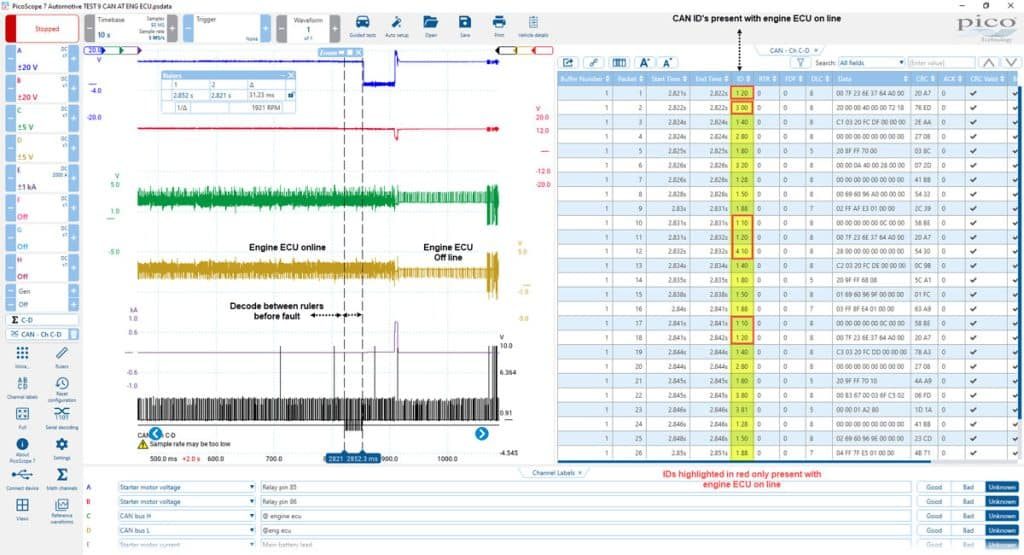Viewport: 1024px width, 555px height.
Task: Open the C-D math channel entry
Action: pos(42,320)
